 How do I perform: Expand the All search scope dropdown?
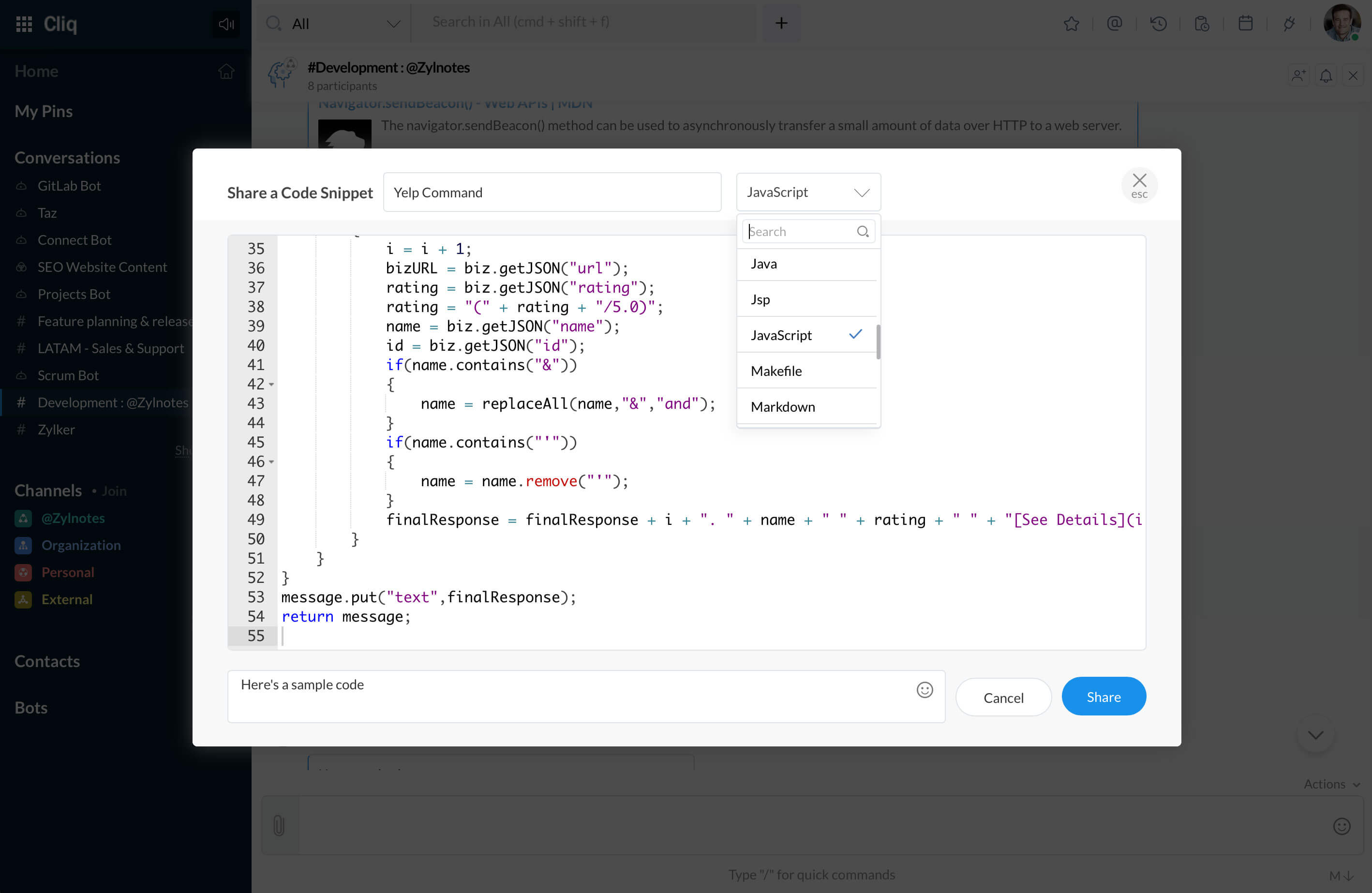pos(393,24)
